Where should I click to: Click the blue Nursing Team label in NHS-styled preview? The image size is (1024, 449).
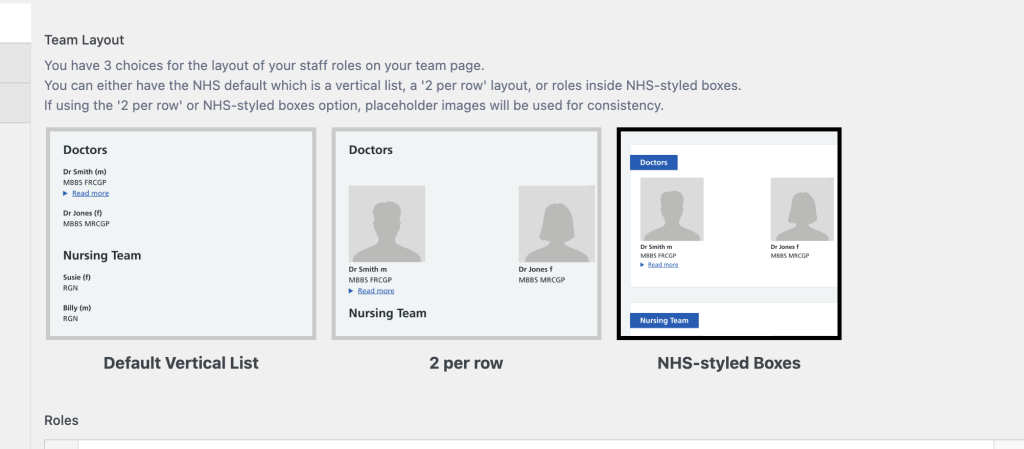point(664,320)
